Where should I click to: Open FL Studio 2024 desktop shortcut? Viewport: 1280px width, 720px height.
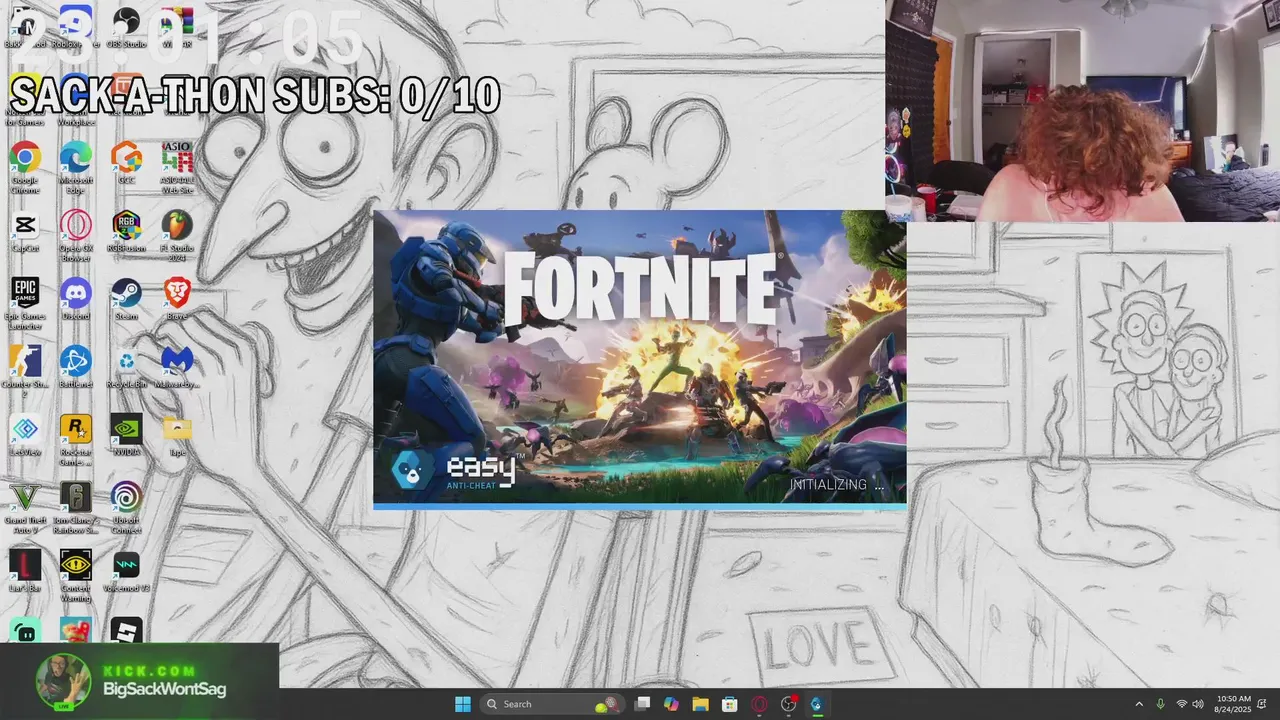click(x=177, y=235)
